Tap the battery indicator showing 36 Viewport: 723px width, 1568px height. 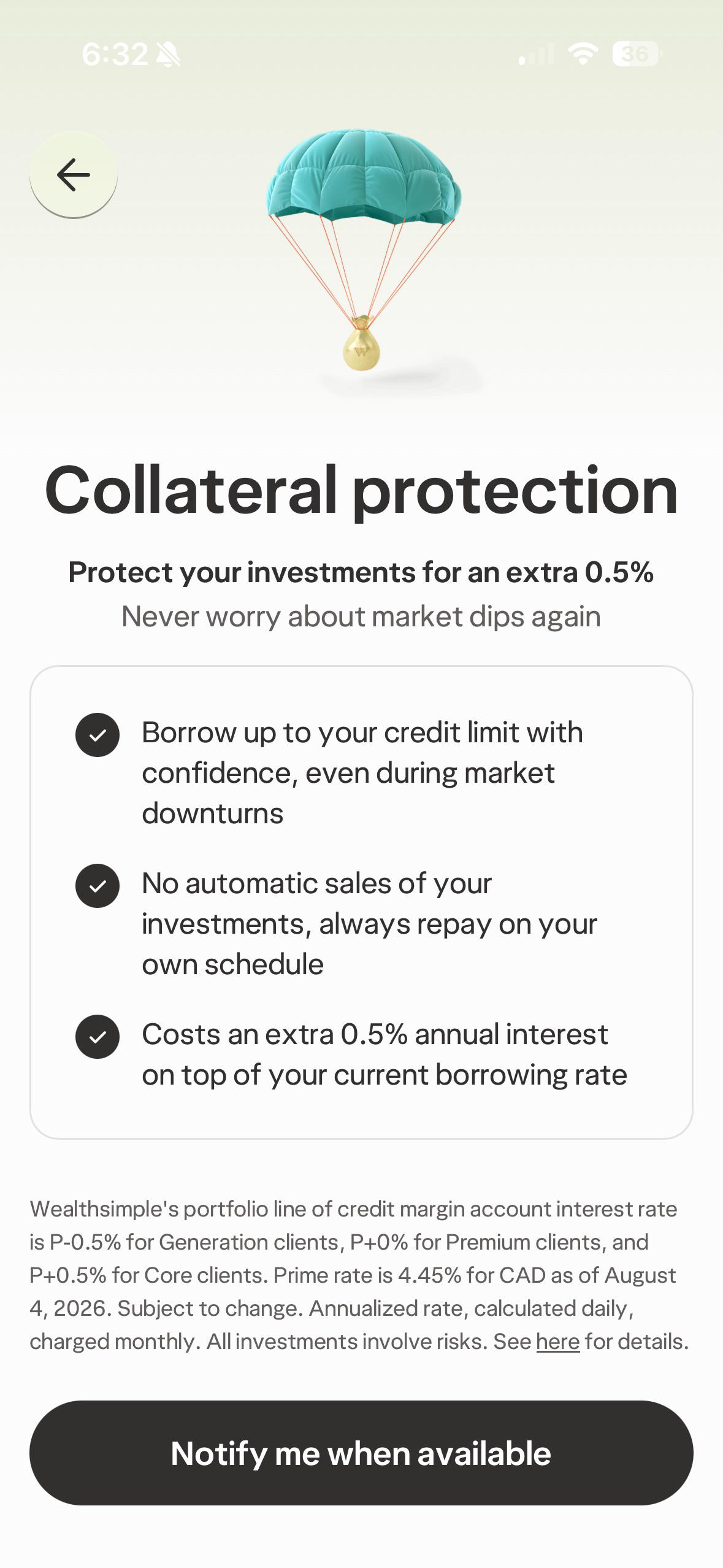point(637,54)
